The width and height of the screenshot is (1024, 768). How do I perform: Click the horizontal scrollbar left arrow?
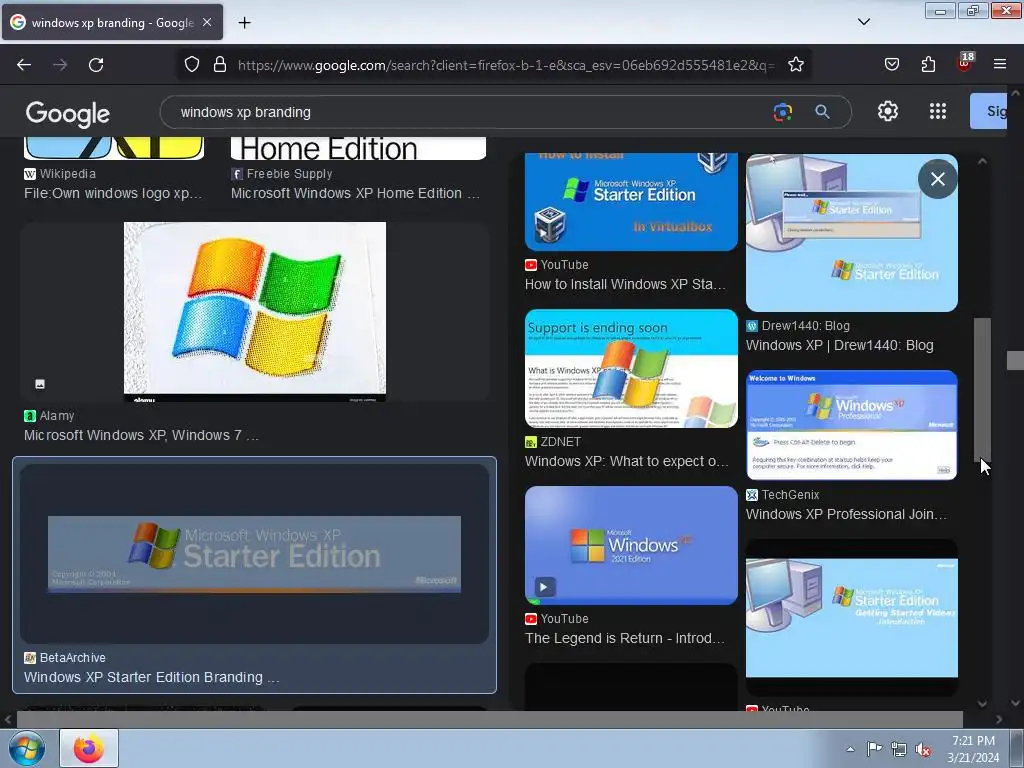(8, 720)
